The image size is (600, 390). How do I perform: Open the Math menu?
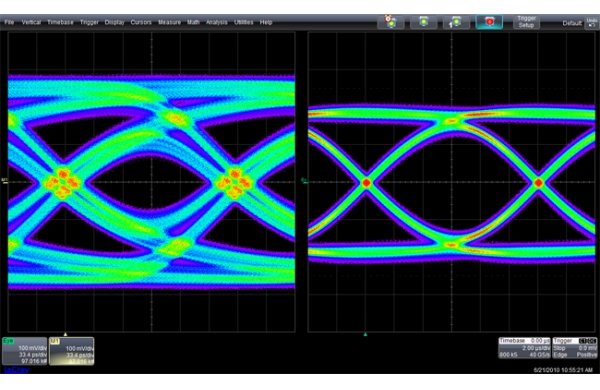[193, 23]
